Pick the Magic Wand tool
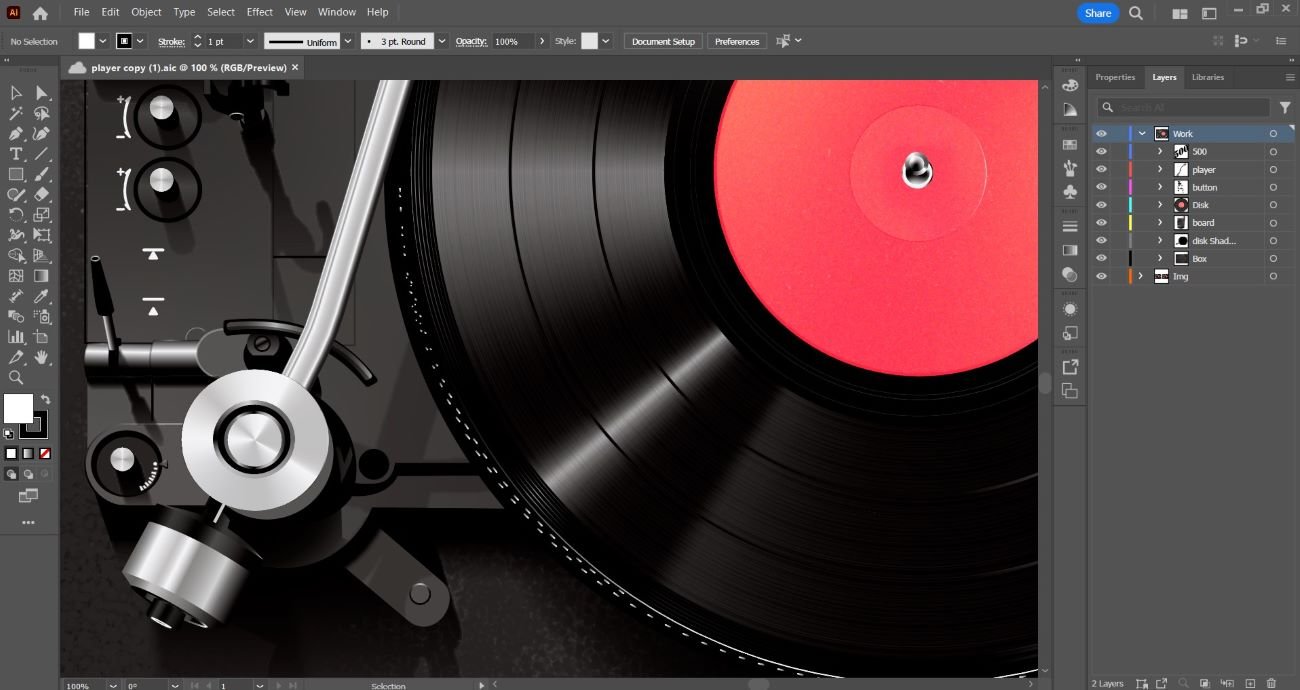Viewport: 1300px width, 690px height. coord(16,113)
